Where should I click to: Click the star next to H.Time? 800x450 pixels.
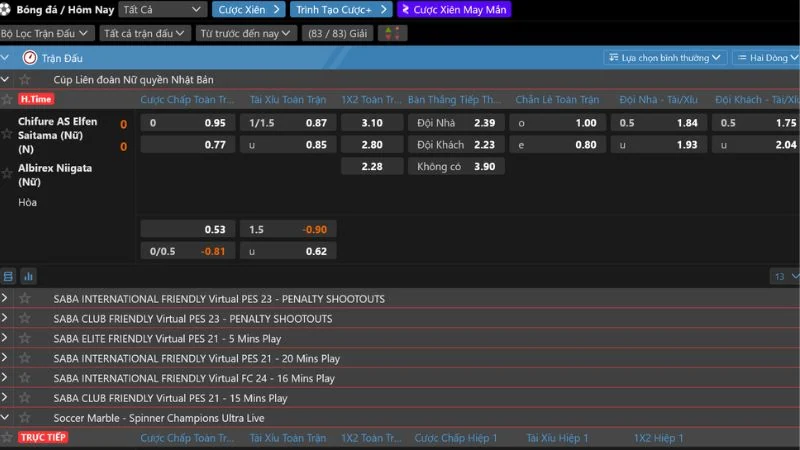pos(6,99)
